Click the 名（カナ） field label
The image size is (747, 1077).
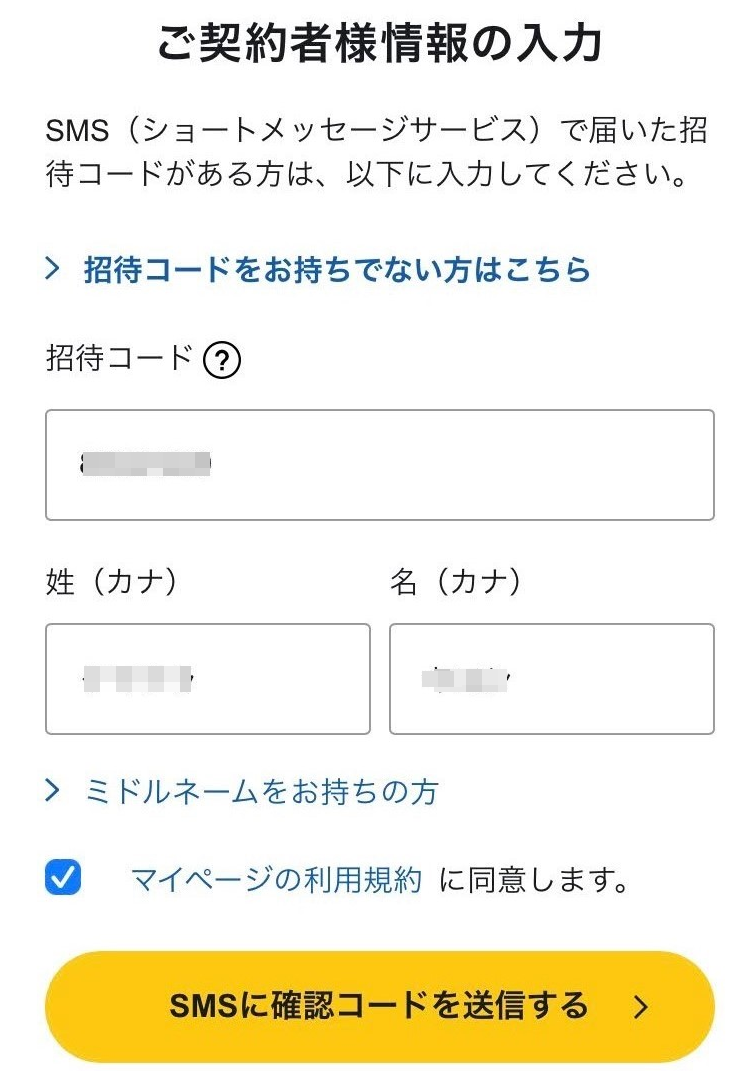[x=456, y=583]
